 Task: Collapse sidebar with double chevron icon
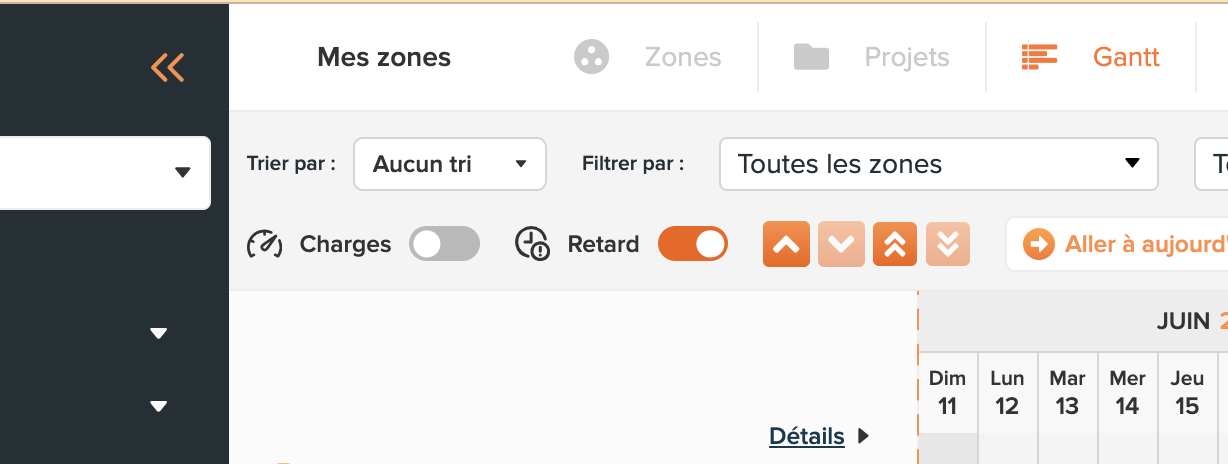pyautogui.click(x=168, y=67)
